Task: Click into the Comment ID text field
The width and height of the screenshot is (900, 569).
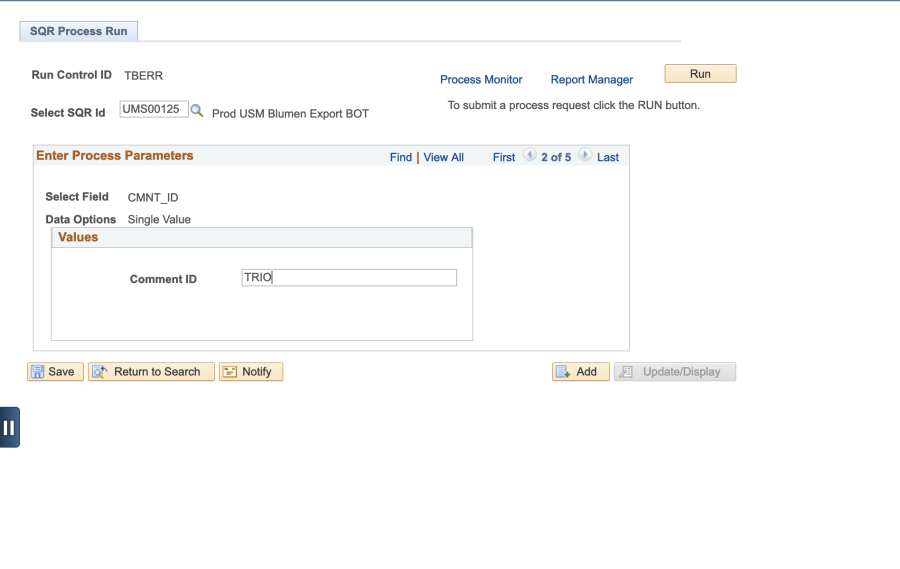Action: [x=349, y=277]
